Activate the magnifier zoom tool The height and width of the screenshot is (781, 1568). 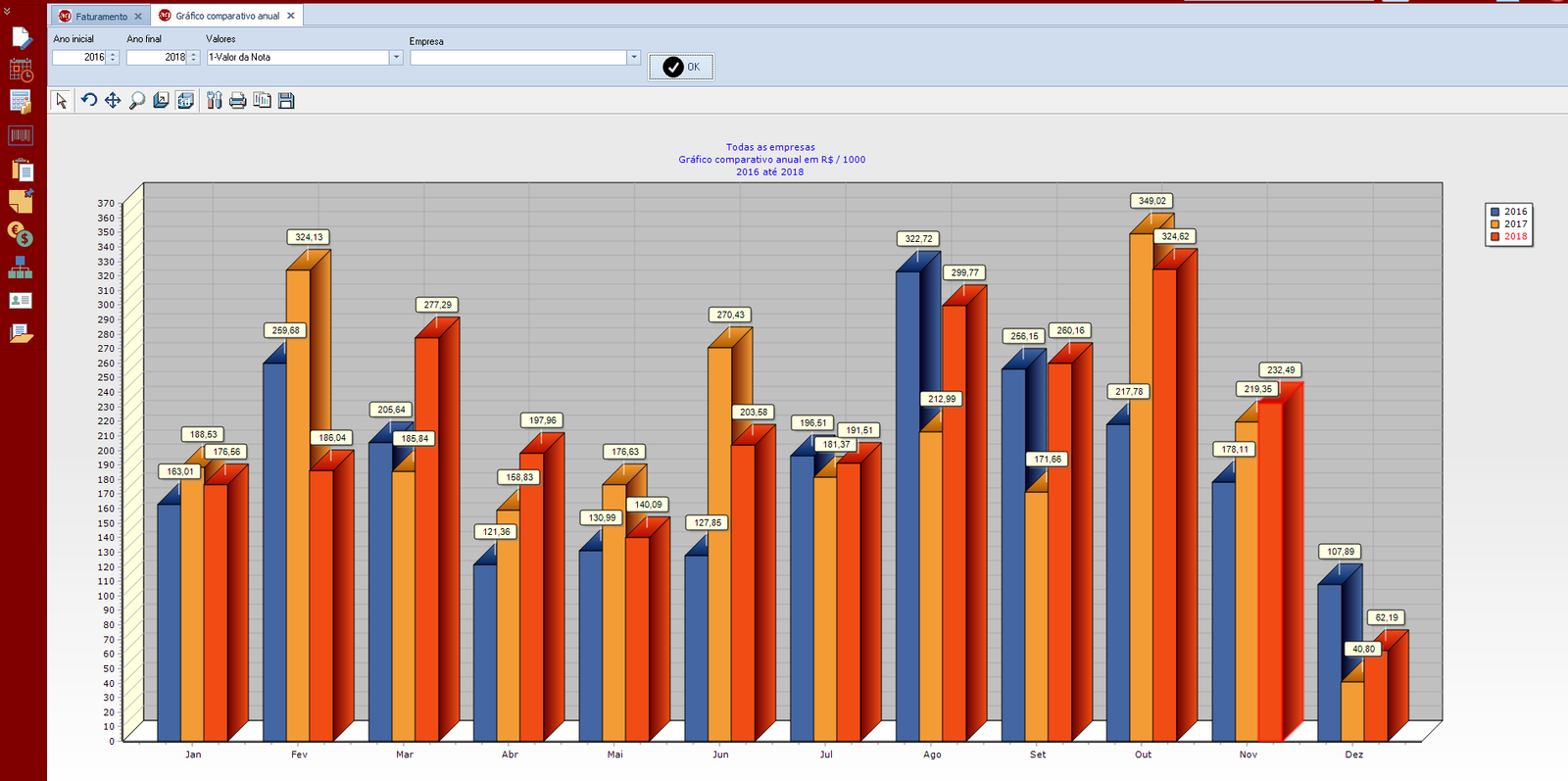click(137, 100)
